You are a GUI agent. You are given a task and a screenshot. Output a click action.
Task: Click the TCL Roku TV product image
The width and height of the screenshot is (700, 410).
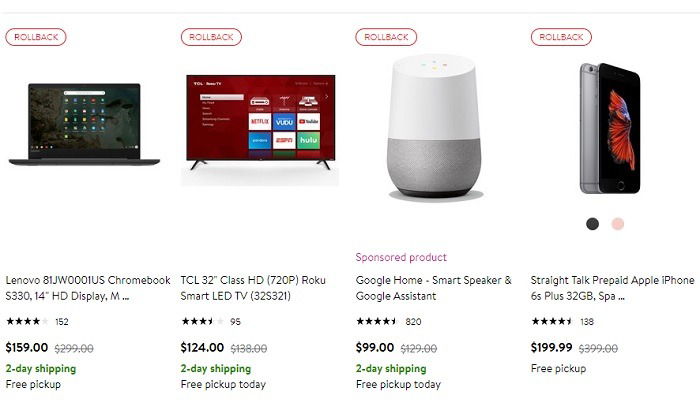pos(260,128)
